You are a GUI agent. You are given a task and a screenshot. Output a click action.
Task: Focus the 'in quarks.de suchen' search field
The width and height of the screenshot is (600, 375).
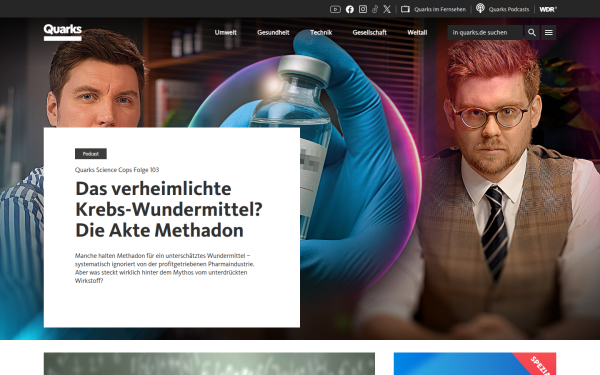[x=485, y=33]
